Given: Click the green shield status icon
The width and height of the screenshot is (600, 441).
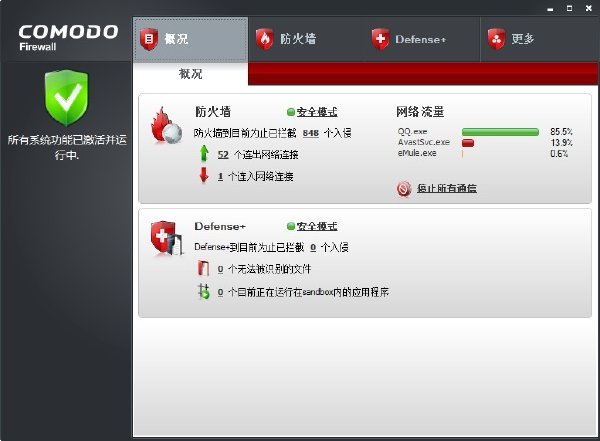Looking at the screenshot, I should 67,98.
